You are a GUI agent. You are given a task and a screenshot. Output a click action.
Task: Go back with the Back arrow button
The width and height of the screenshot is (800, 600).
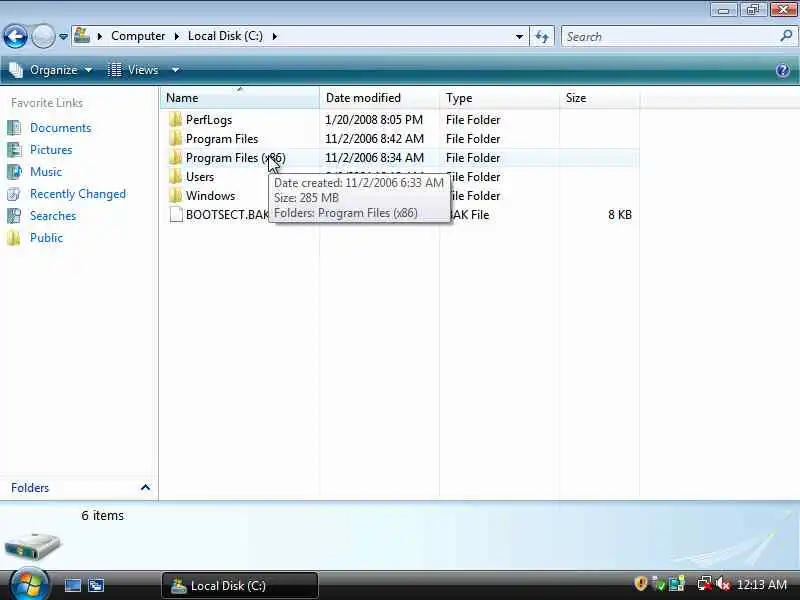point(15,36)
